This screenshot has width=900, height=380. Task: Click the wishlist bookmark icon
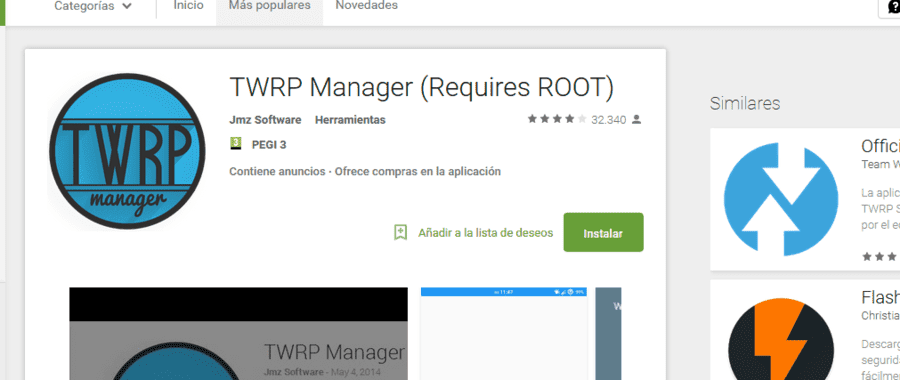(400, 232)
